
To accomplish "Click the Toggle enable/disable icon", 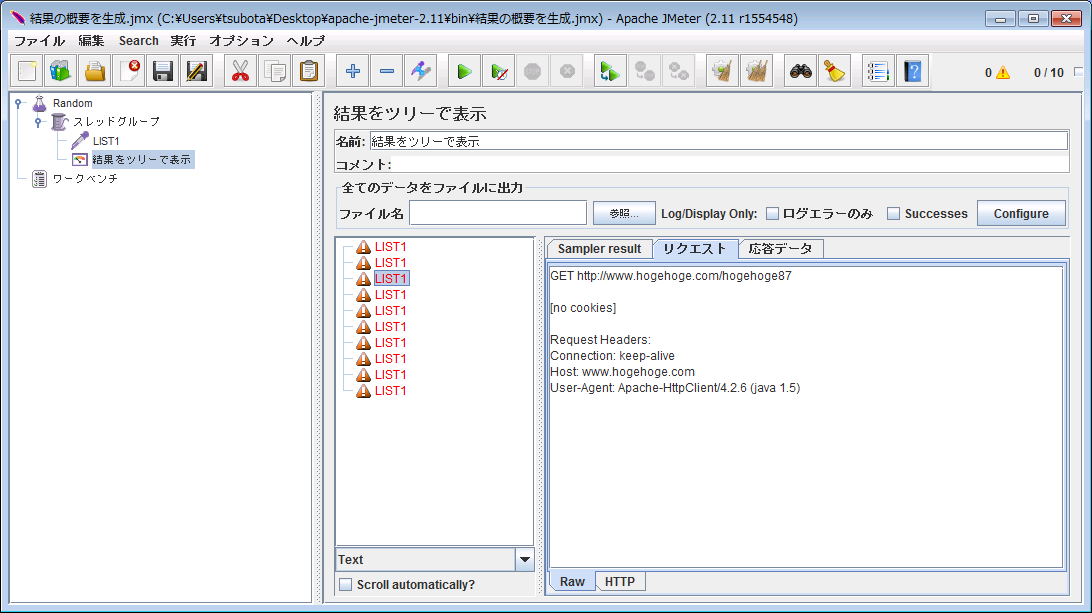I will [421, 71].
